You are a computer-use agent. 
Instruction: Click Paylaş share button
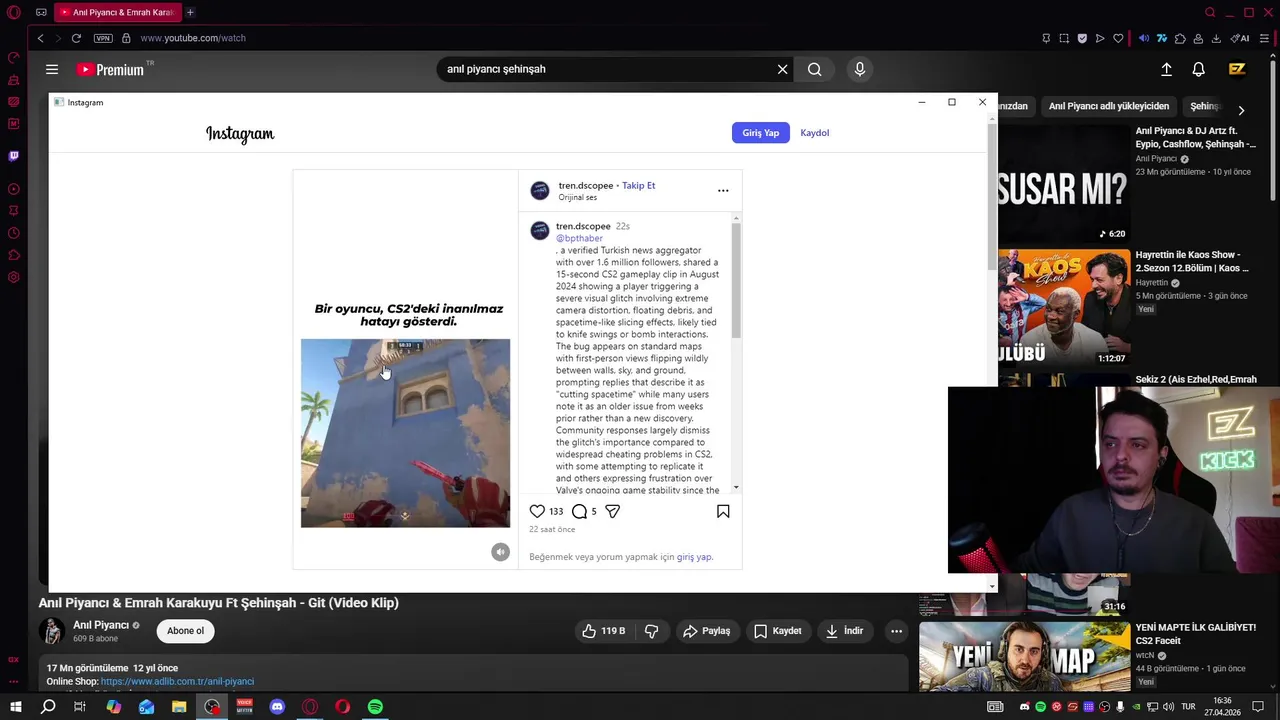click(706, 631)
